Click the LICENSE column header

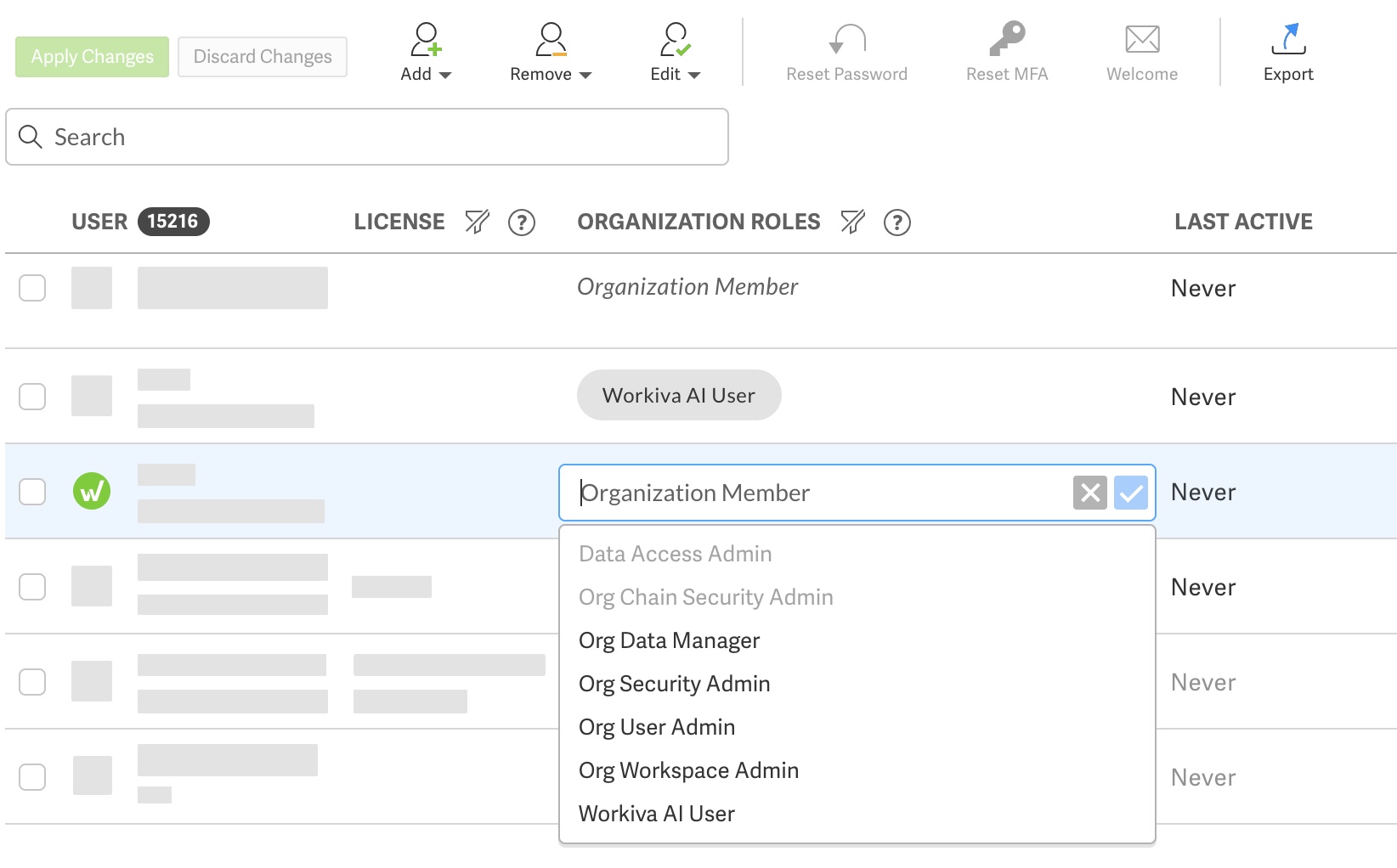[x=399, y=222]
